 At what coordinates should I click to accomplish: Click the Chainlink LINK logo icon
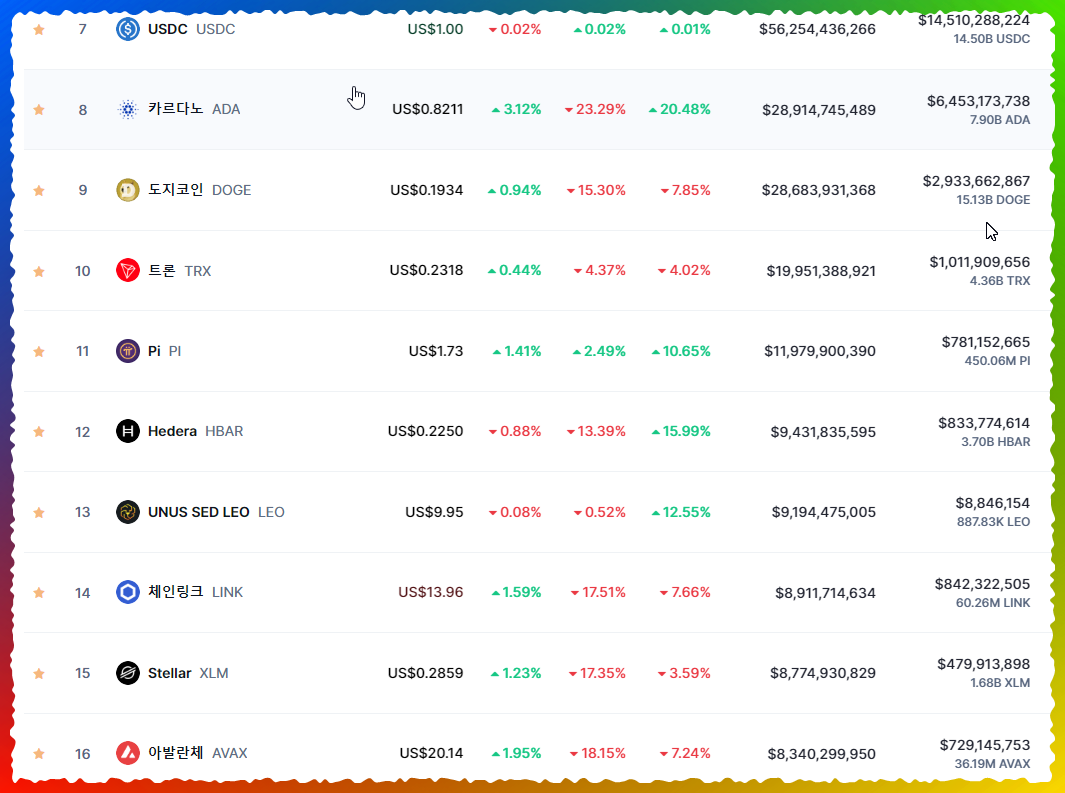128,592
